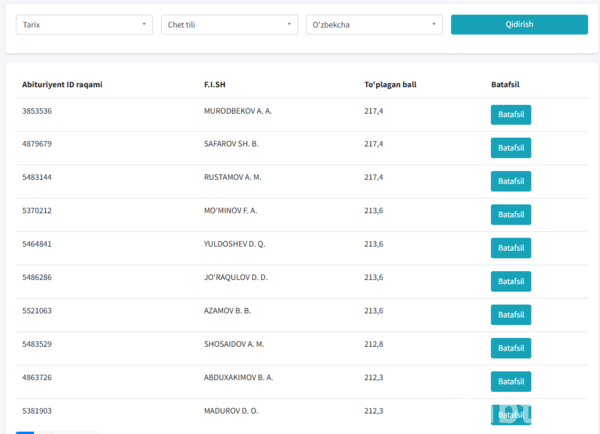Click the name SAFAROV SH. B.
Viewport: 600px width, 434px height.
click(231, 144)
